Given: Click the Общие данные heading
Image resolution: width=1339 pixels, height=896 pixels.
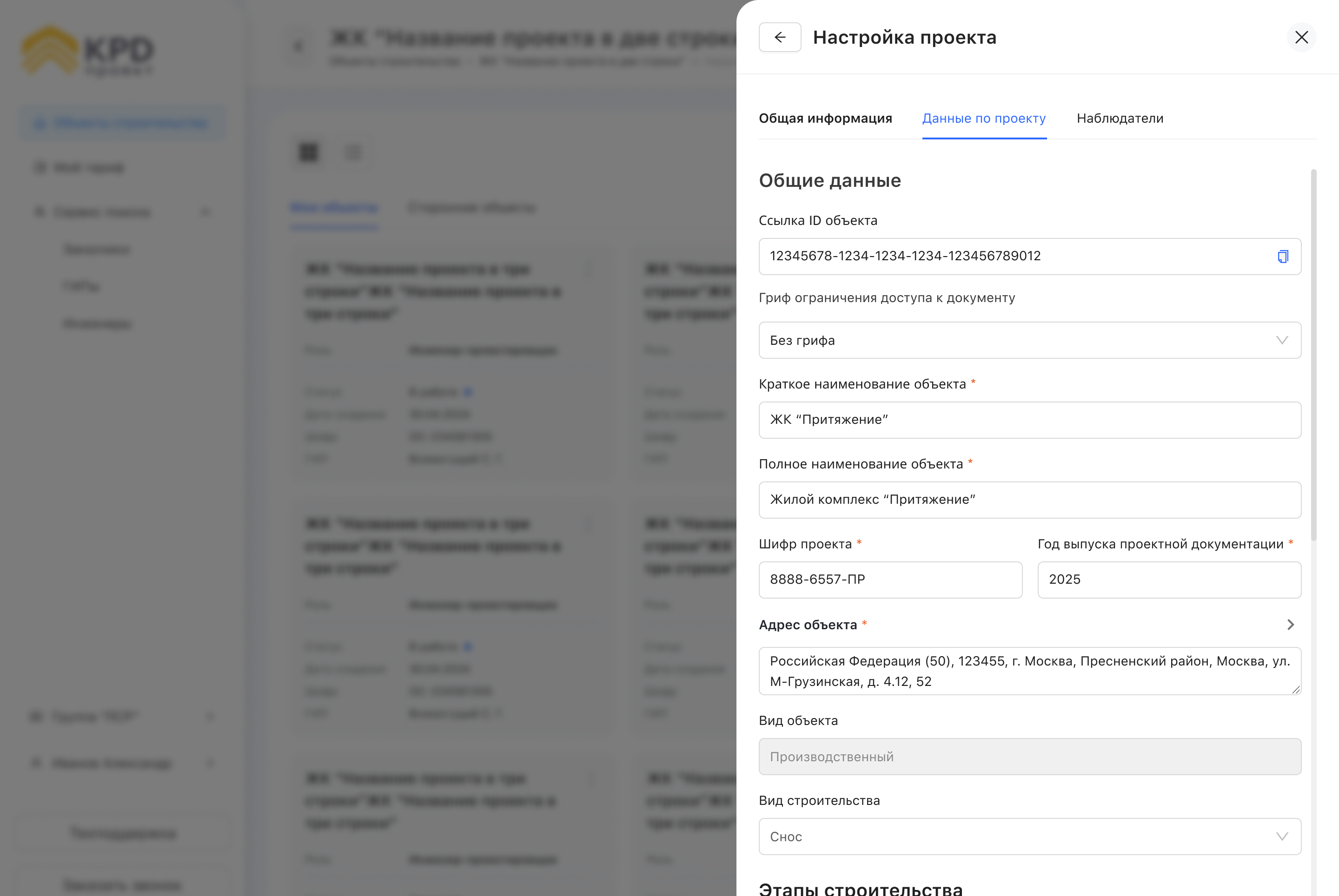Looking at the screenshot, I should tap(829, 181).
